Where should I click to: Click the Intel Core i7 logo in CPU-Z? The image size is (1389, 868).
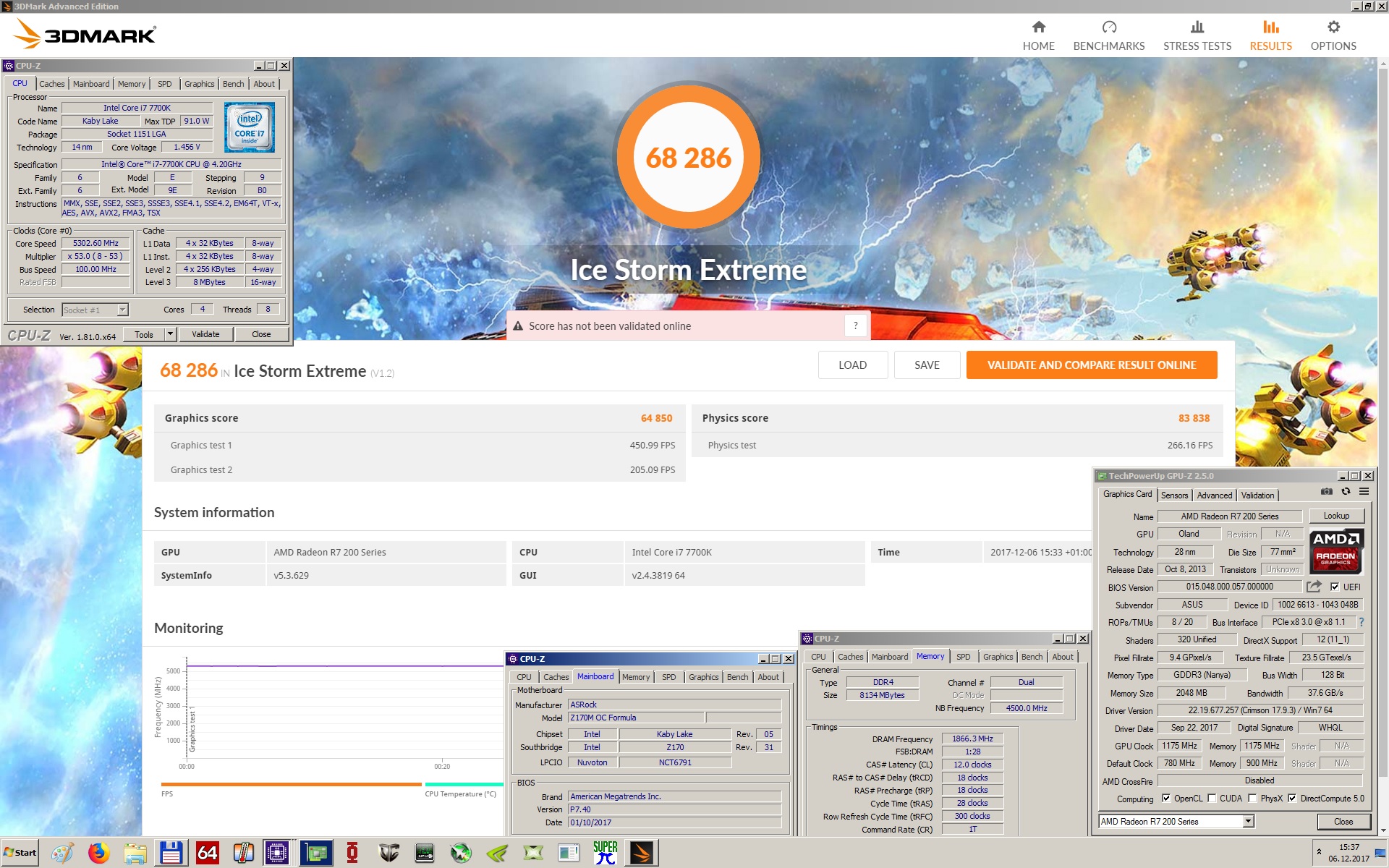[x=249, y=127]
